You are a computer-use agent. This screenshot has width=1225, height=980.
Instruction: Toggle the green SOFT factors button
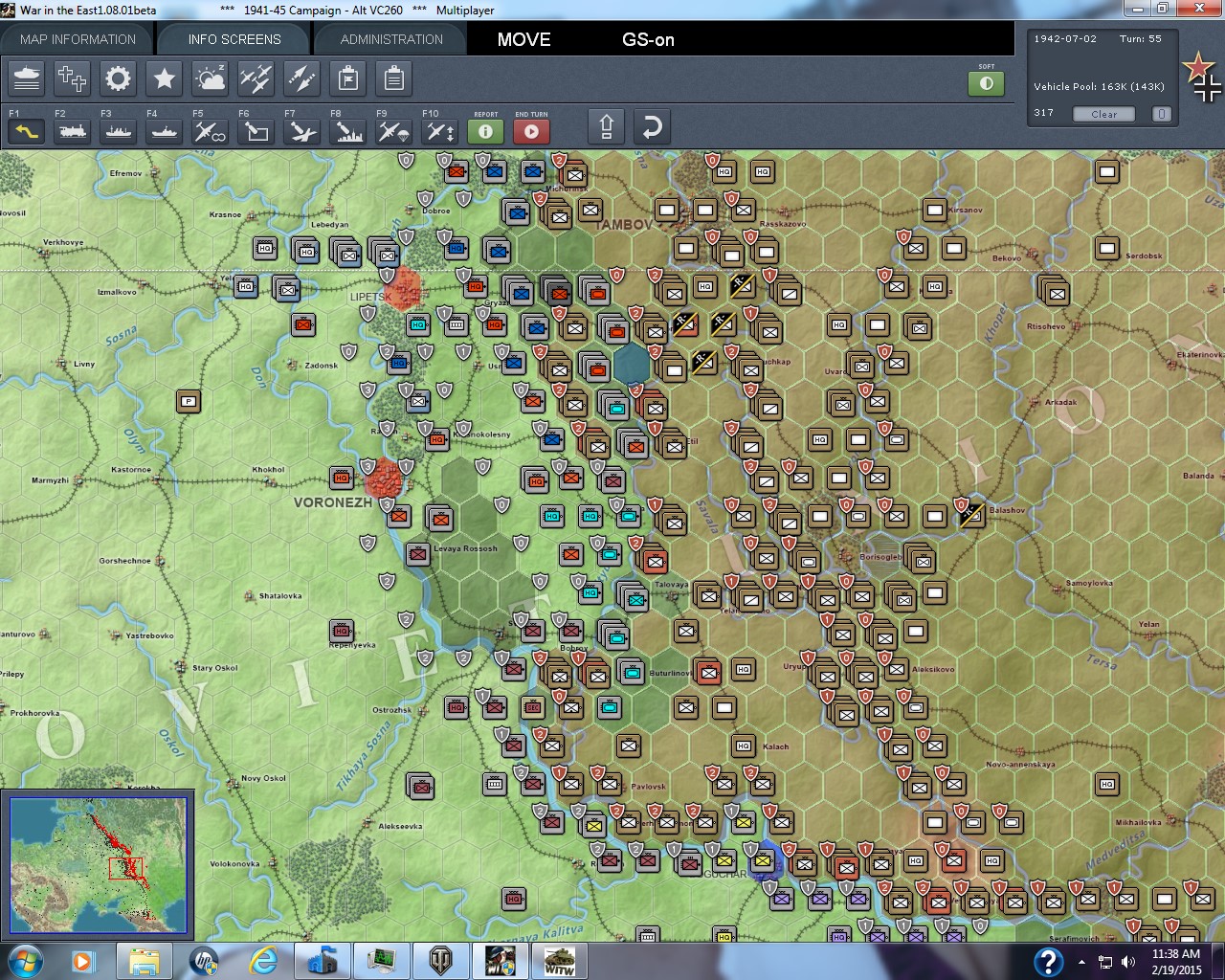(987, 83)
